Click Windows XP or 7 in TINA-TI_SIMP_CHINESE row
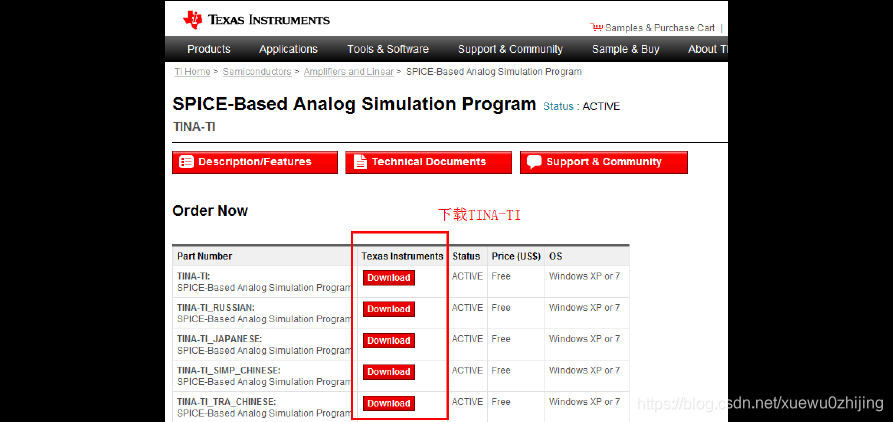This screenshot has width=893, height=422. click(x=584, y=370)
